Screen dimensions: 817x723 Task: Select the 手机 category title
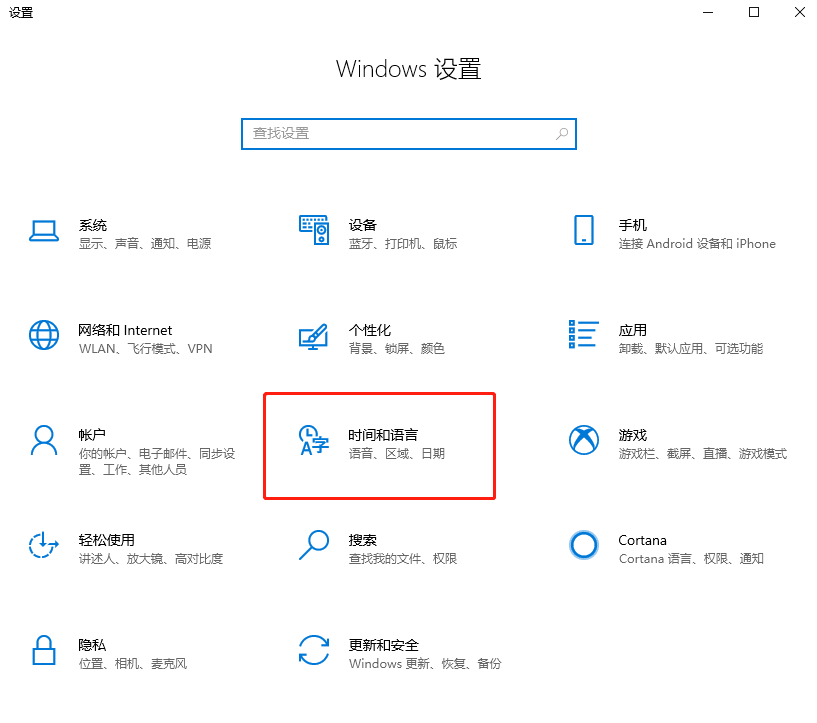633,225
